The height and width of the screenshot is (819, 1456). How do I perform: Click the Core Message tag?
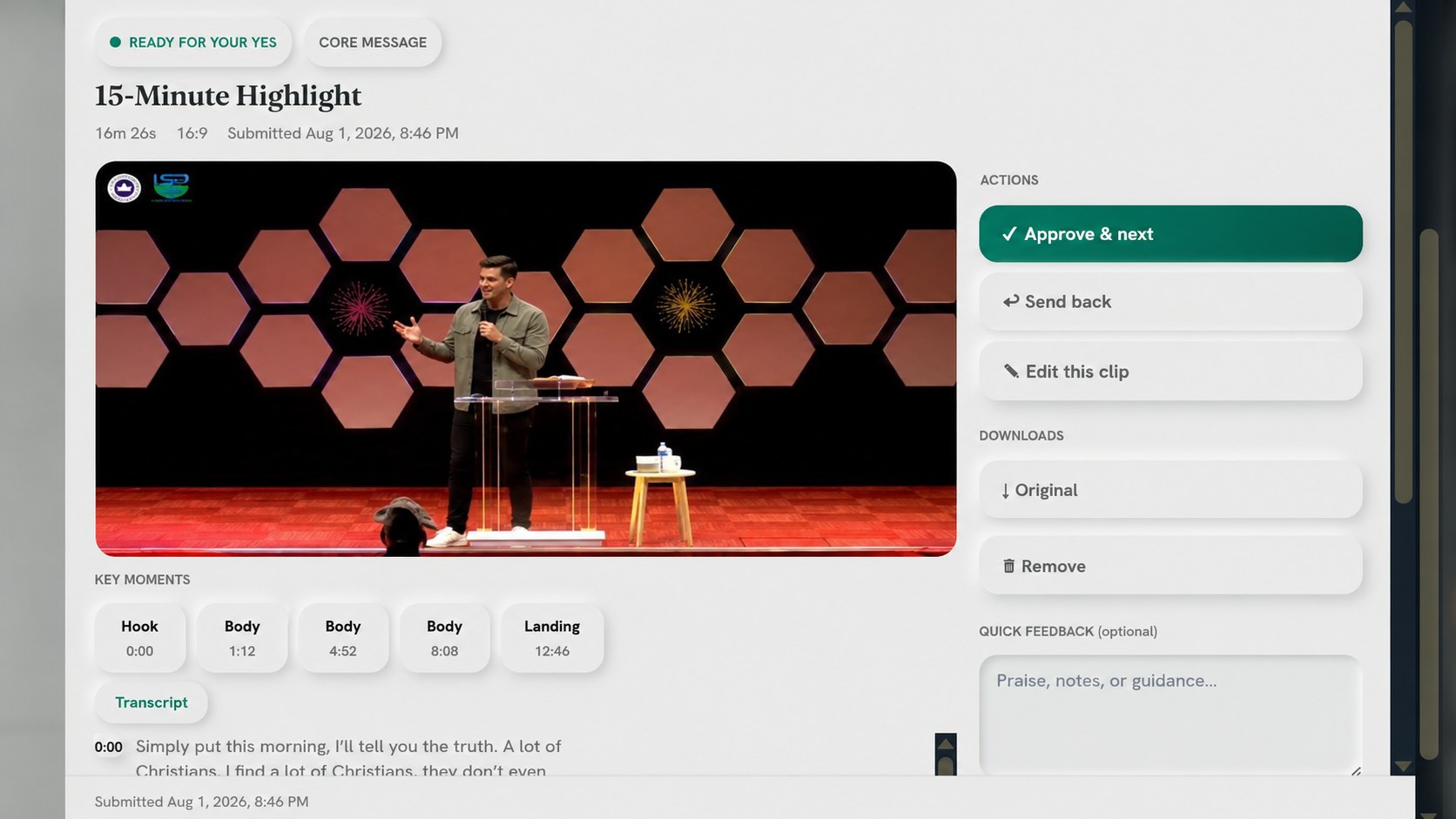(x=373, y=42)
